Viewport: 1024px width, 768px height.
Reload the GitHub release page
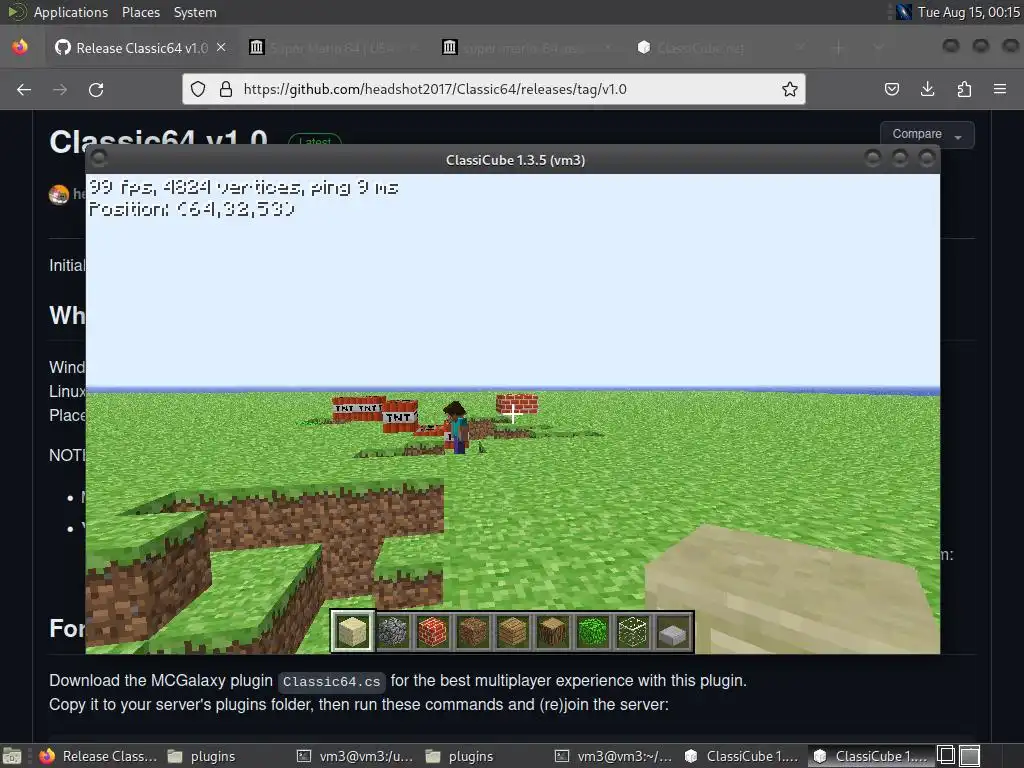point(96,89)
